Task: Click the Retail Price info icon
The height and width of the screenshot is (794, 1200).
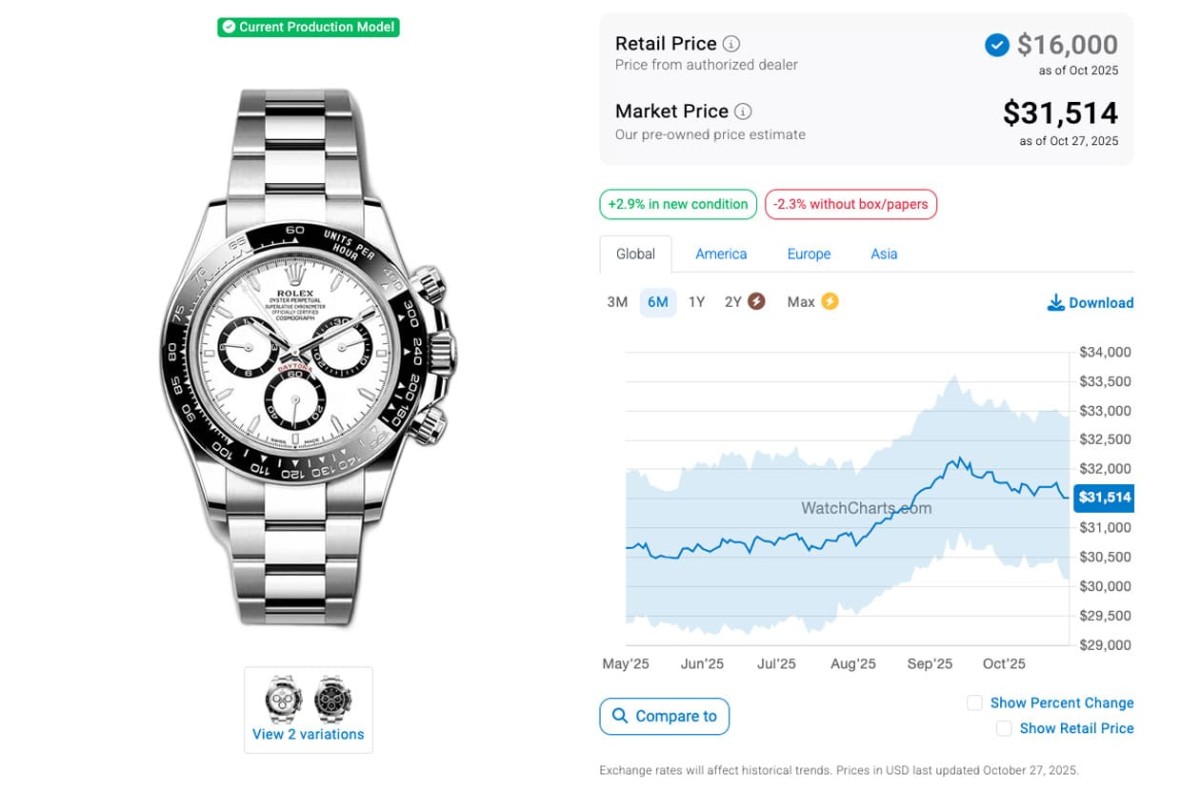Action: point(732,44)
